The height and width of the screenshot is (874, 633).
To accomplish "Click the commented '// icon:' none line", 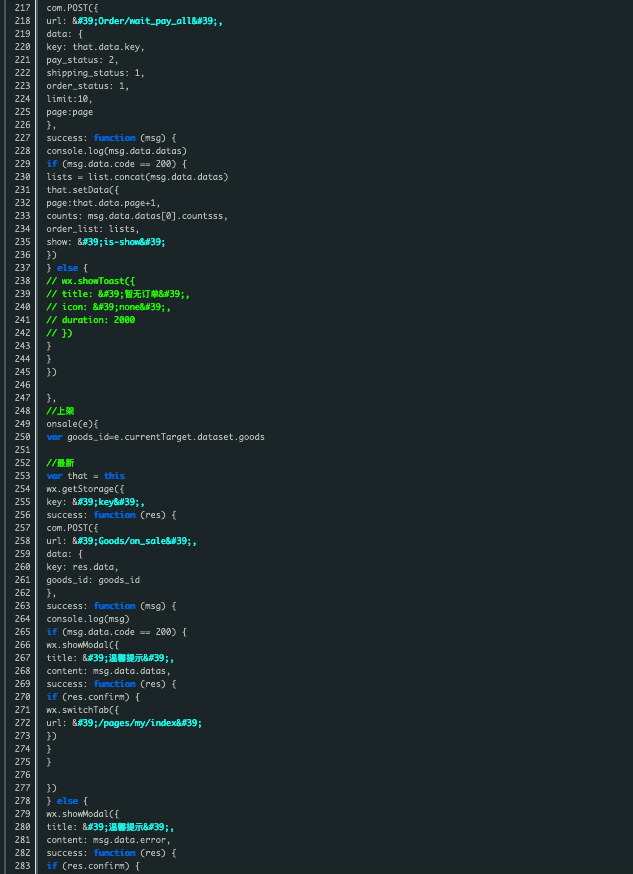I will coord(108,307).
